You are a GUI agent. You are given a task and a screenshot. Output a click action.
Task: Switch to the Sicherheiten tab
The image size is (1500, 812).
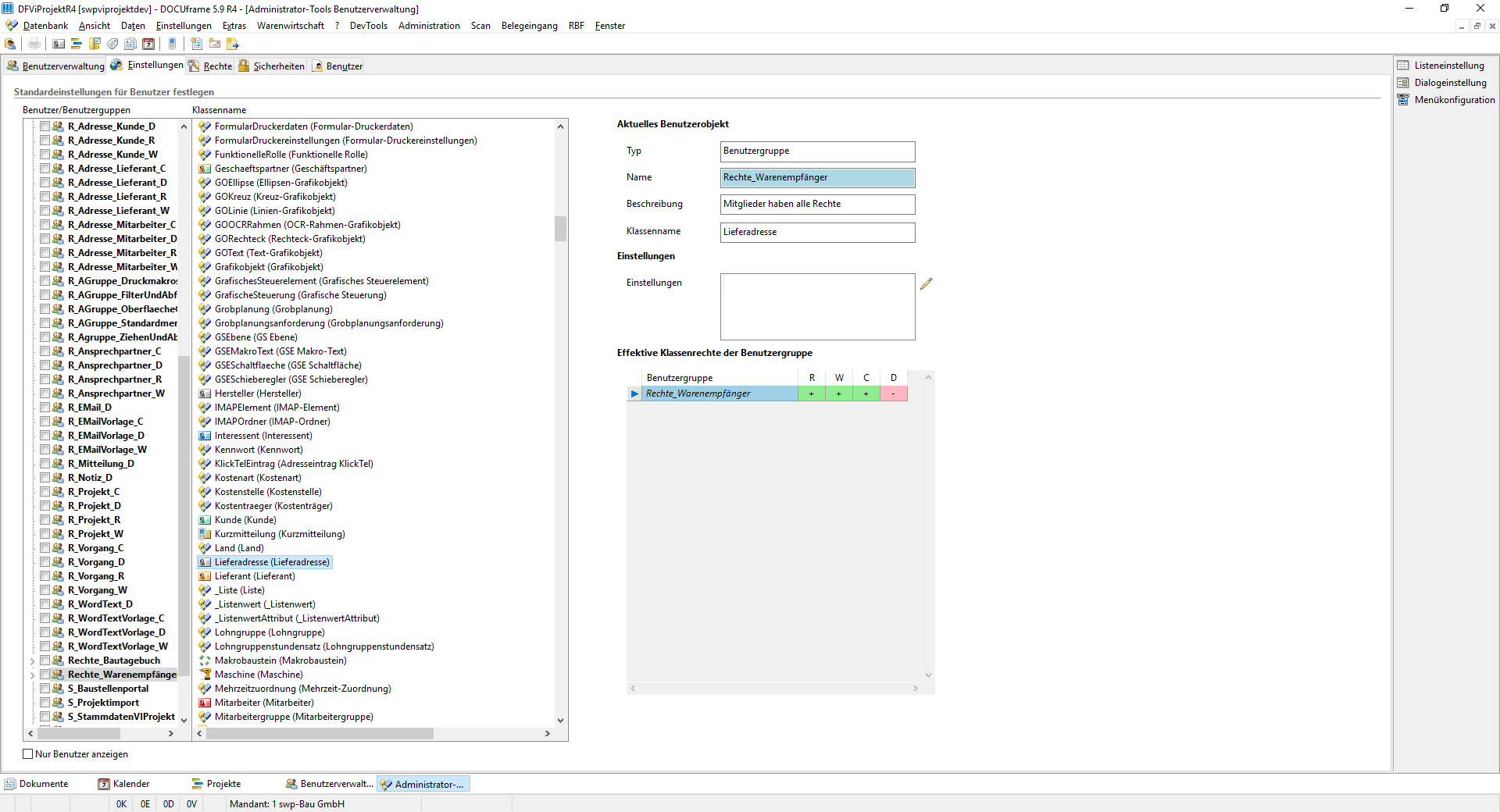click(272, 66)
